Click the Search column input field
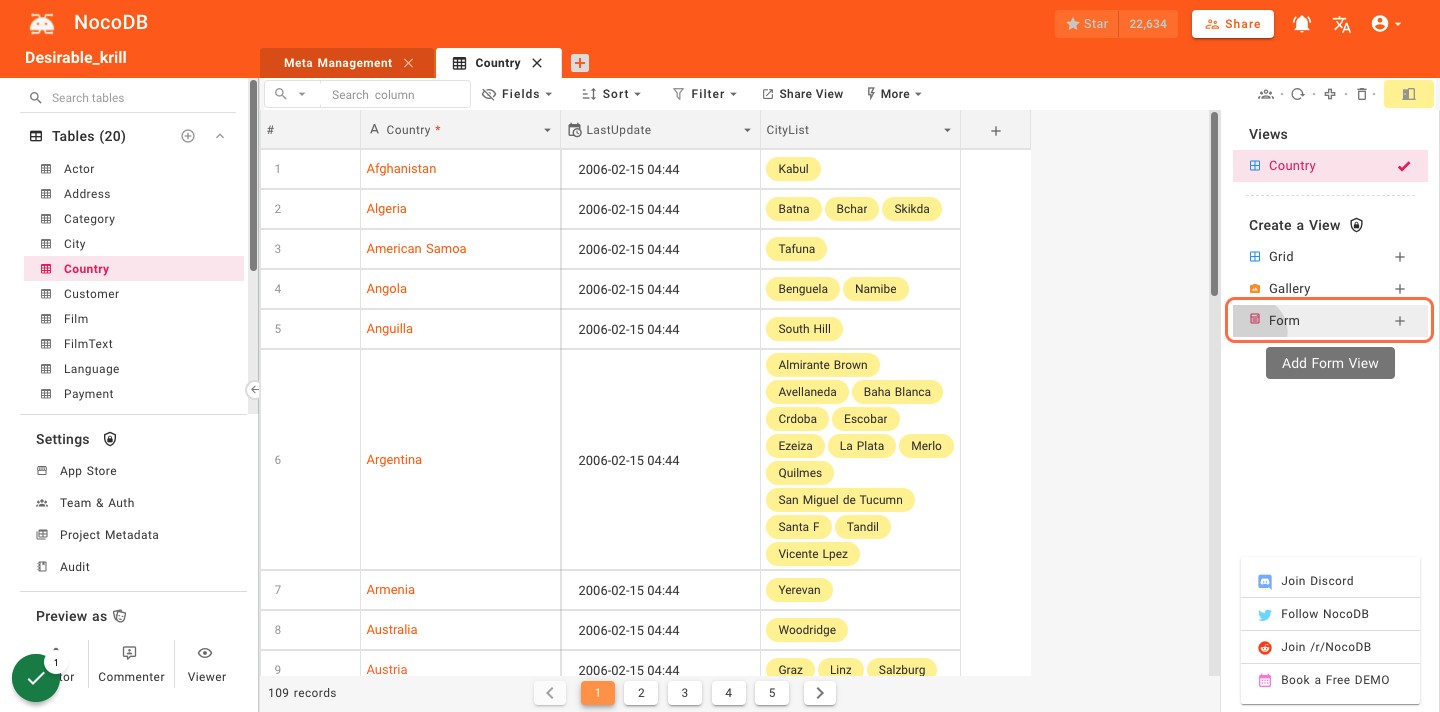Viewport: 1440px width, 712px height. click(x=395, y=94)
